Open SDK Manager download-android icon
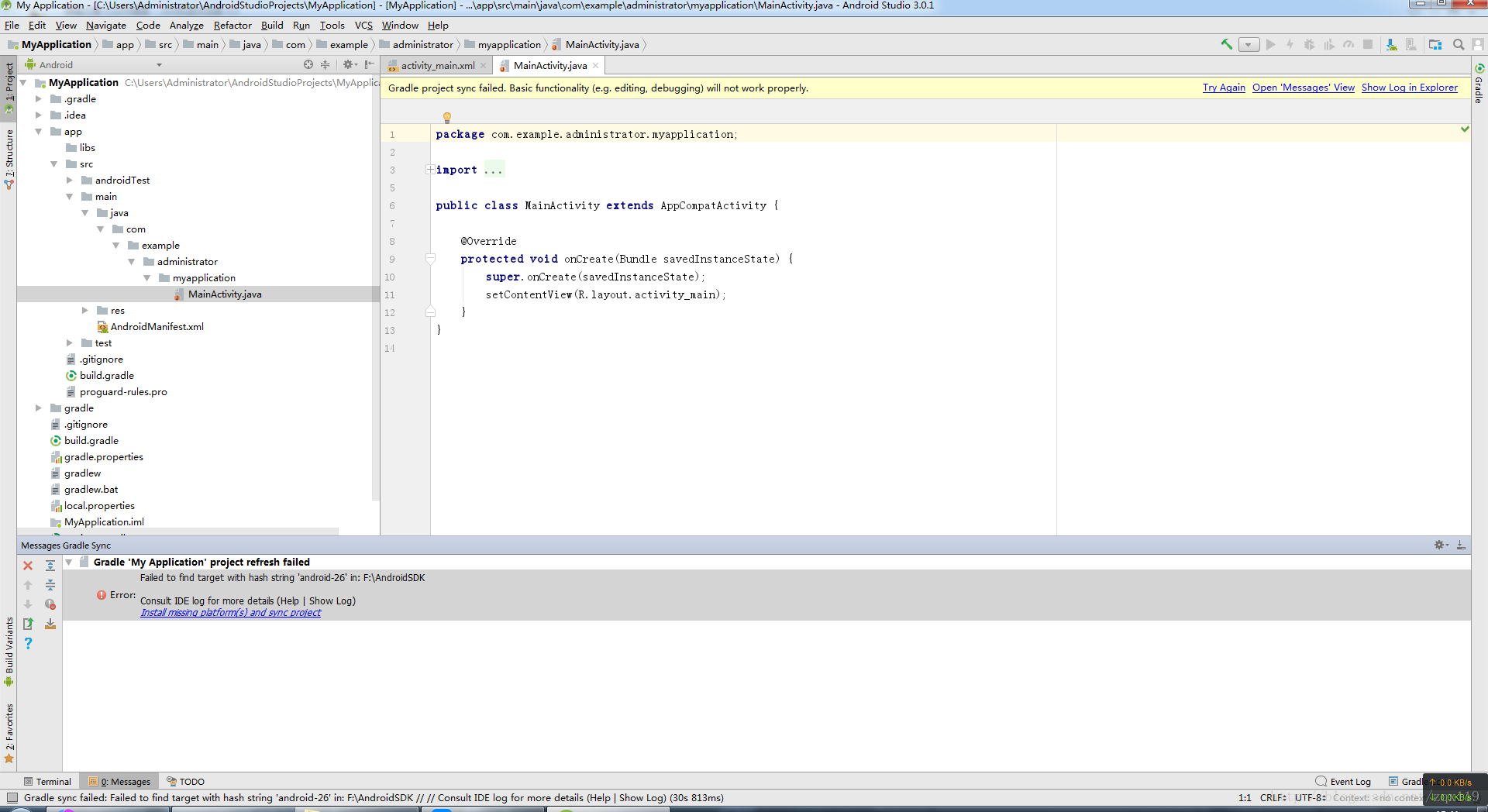Viewport: 1488px width, 812px height. [x=1392, y=45]
